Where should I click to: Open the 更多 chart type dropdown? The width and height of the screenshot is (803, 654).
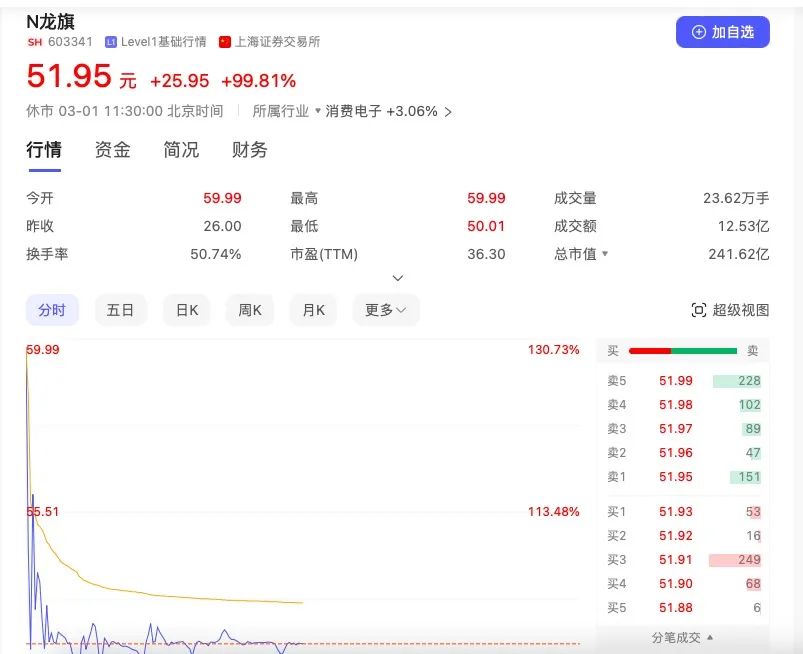coord(385,310)
